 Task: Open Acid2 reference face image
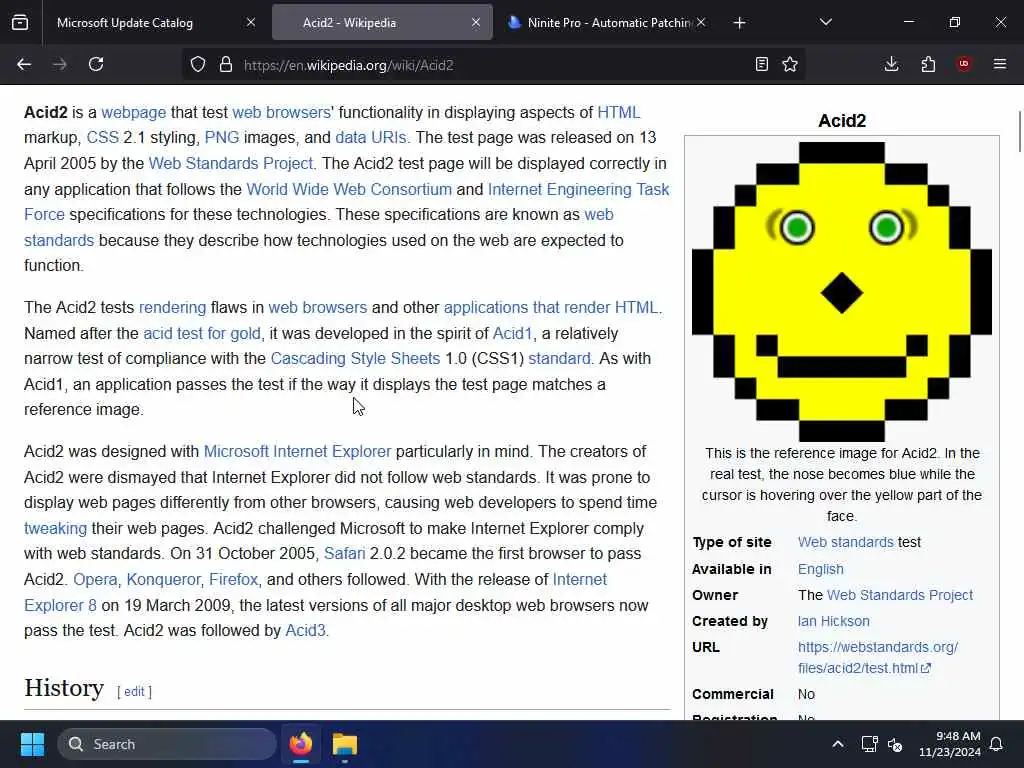[842, 291]
